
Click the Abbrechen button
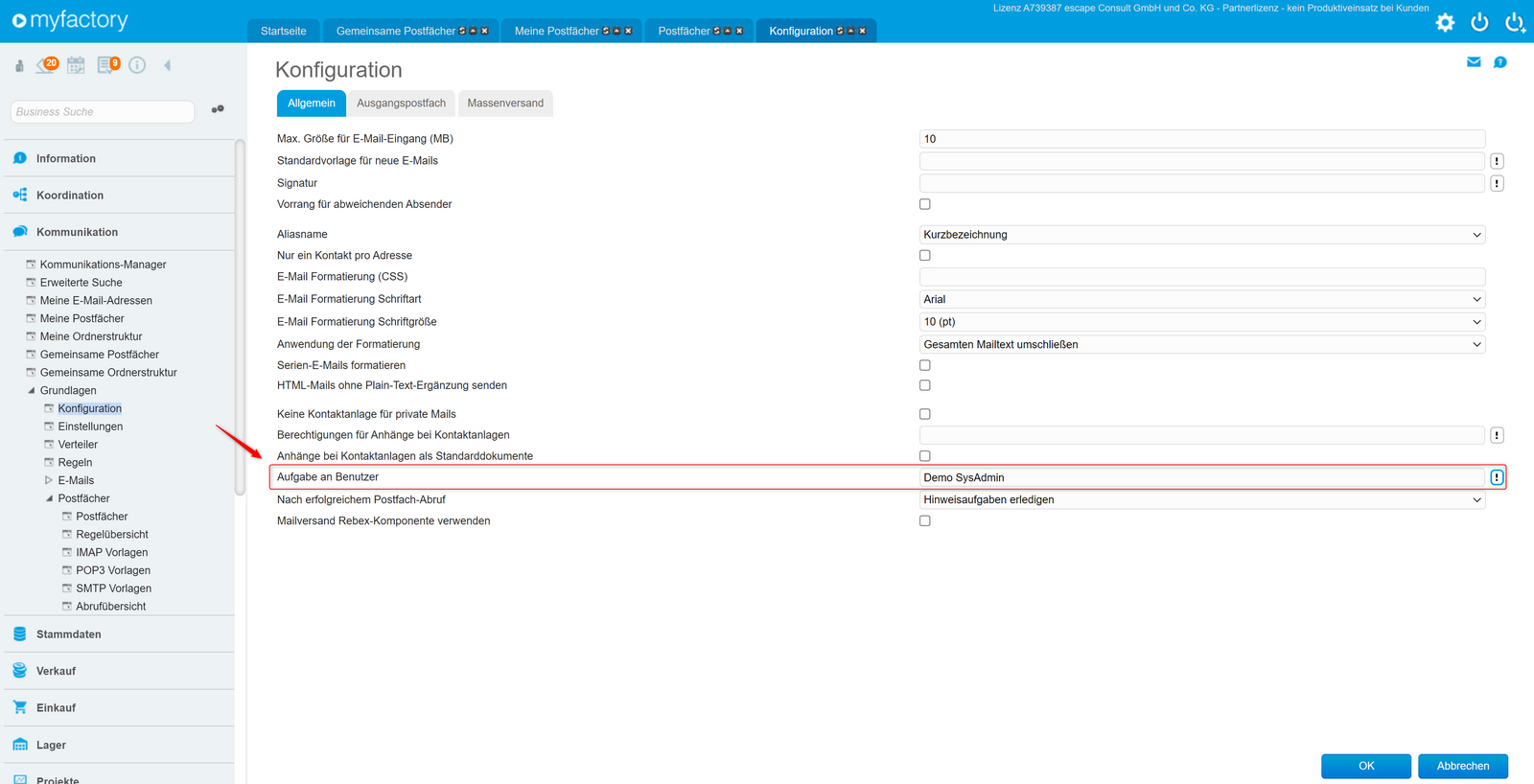[x=1463, y=766]
